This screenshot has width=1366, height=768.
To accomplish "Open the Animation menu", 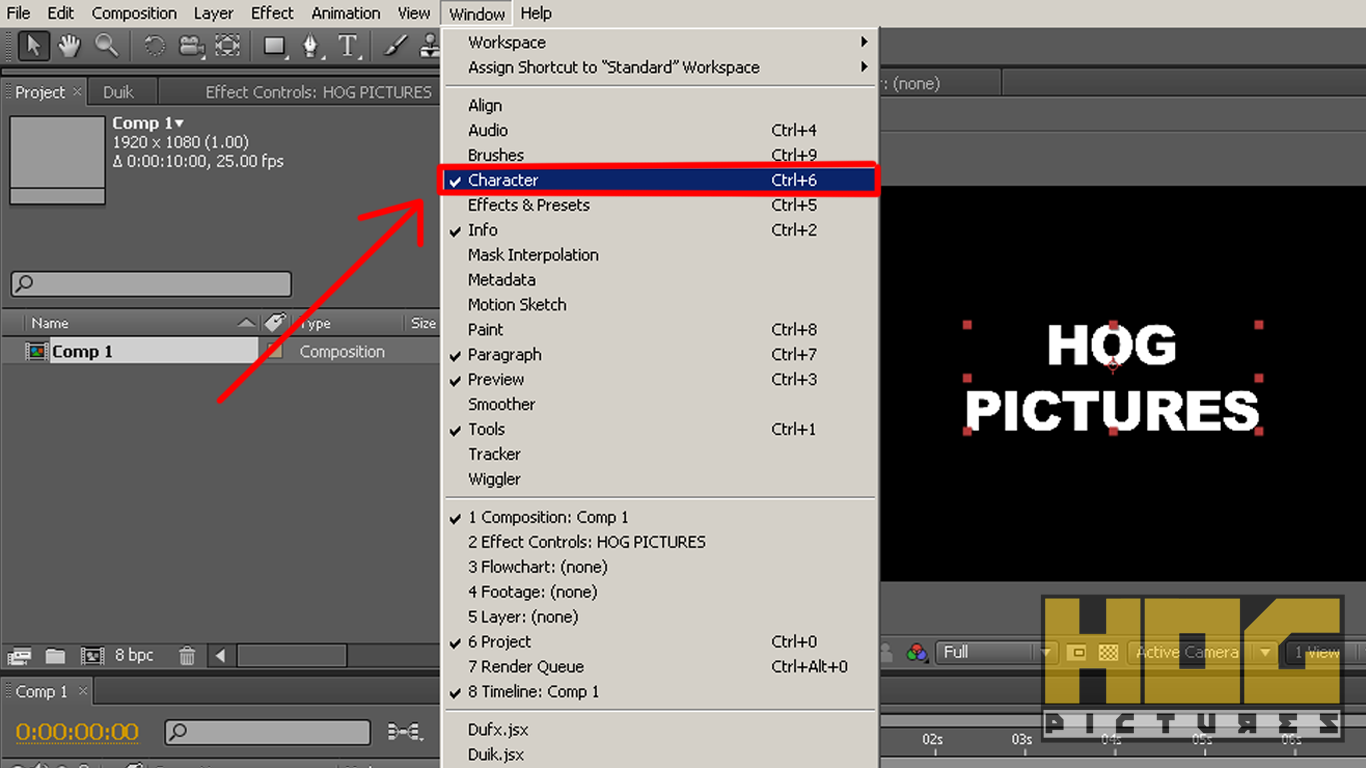I will click(x=345, y=13).
